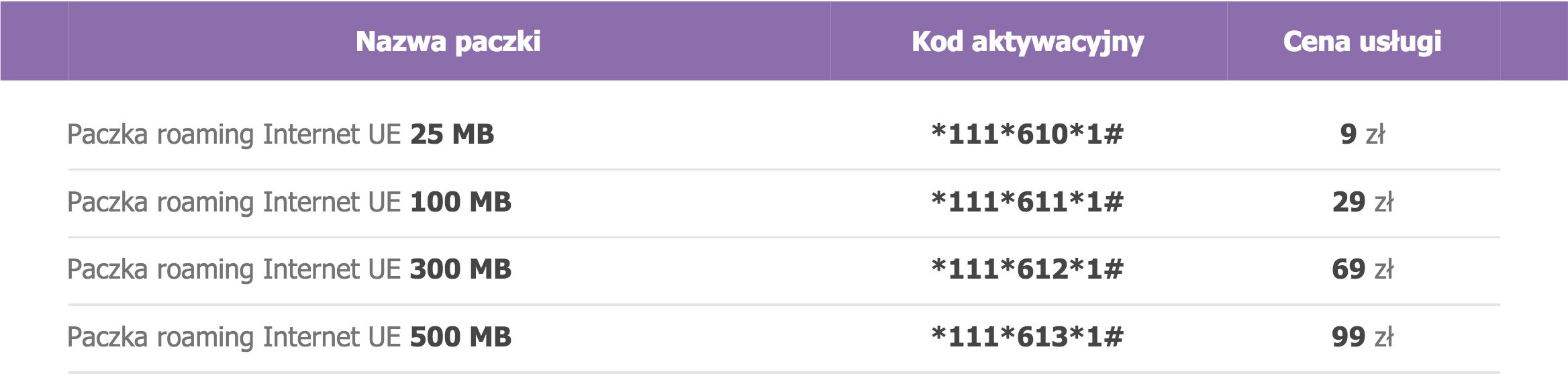Click activation code *111*613*1#

coord(1027,337)
